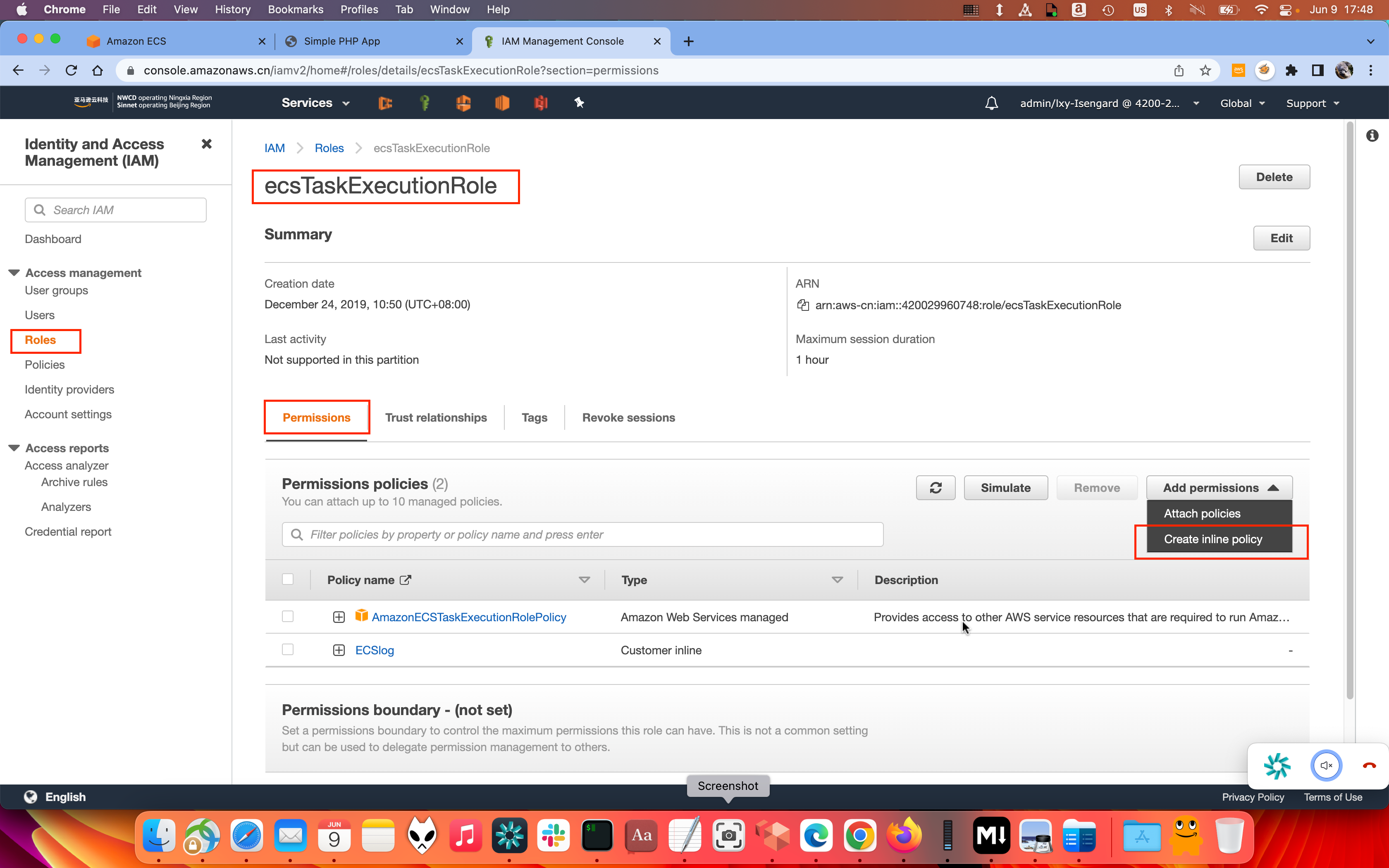
Task: Open the Privacy Policy footer link
Action: coord(1253,797)
